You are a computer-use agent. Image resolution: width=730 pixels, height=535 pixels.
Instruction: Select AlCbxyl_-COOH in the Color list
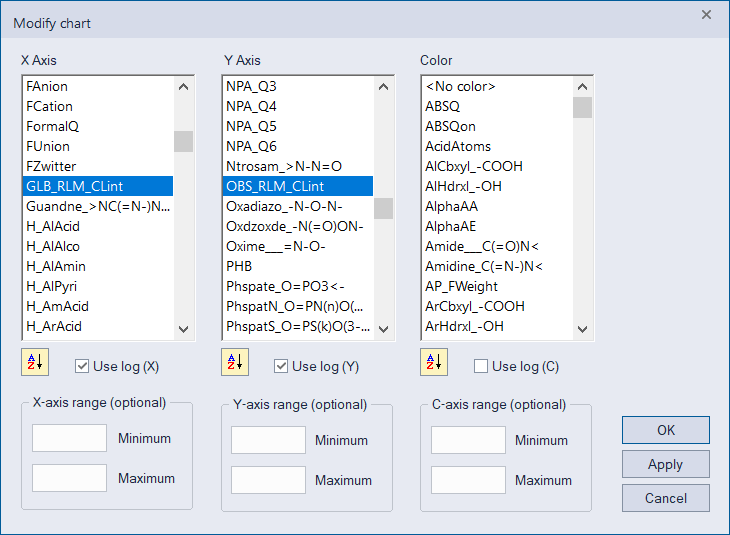pos(497,167)
